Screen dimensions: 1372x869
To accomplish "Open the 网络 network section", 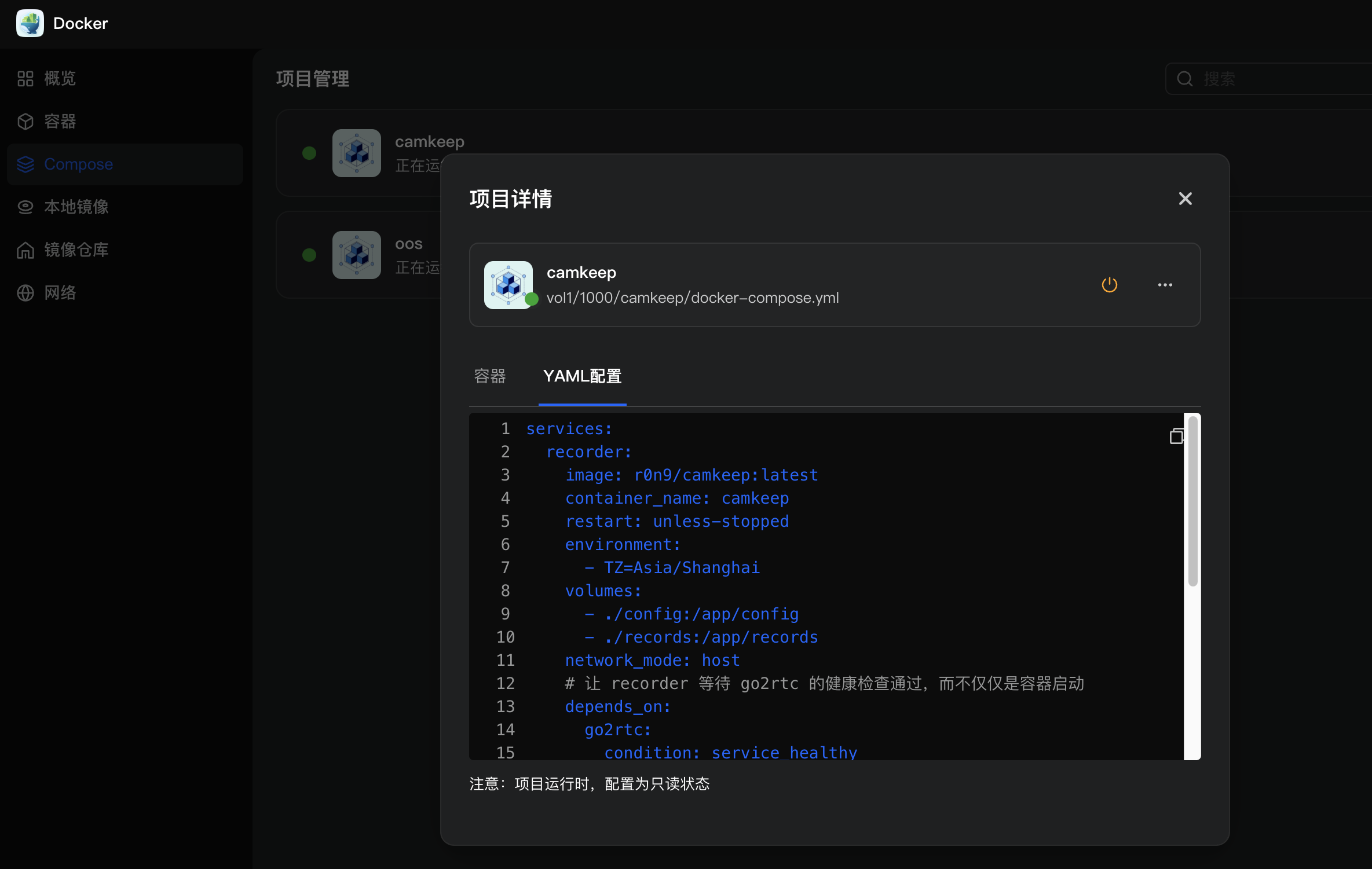I will [x=125, y=292].
